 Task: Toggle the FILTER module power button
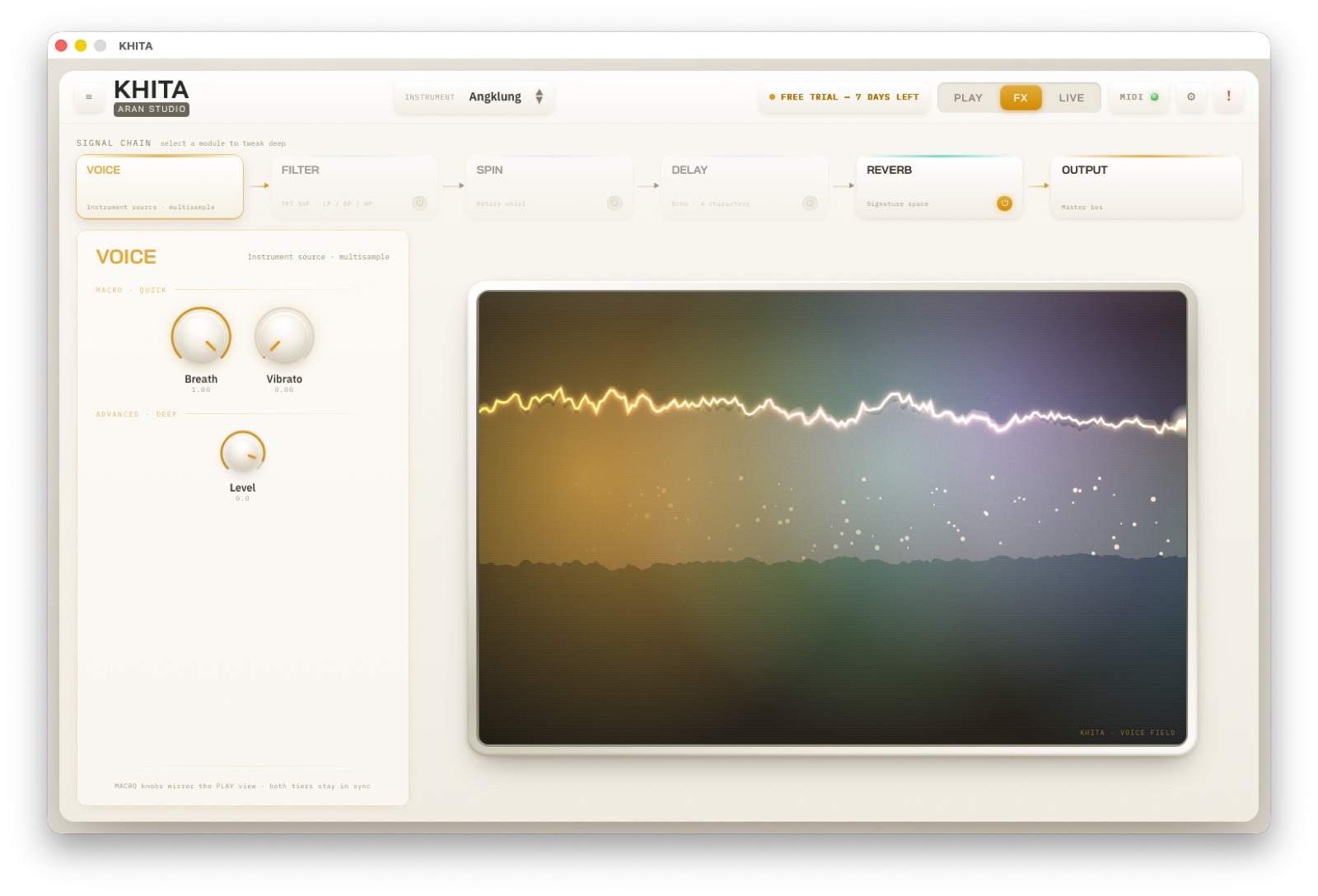(419, 203)
